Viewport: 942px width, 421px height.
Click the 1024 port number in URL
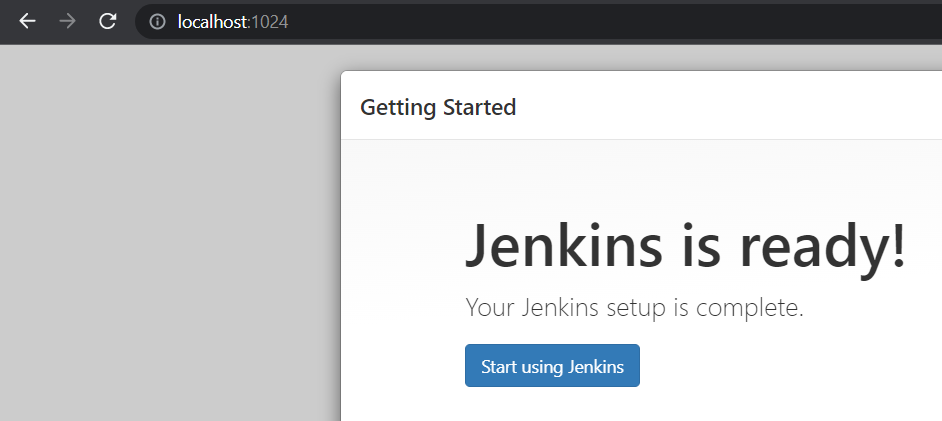(x=269, y=21)
